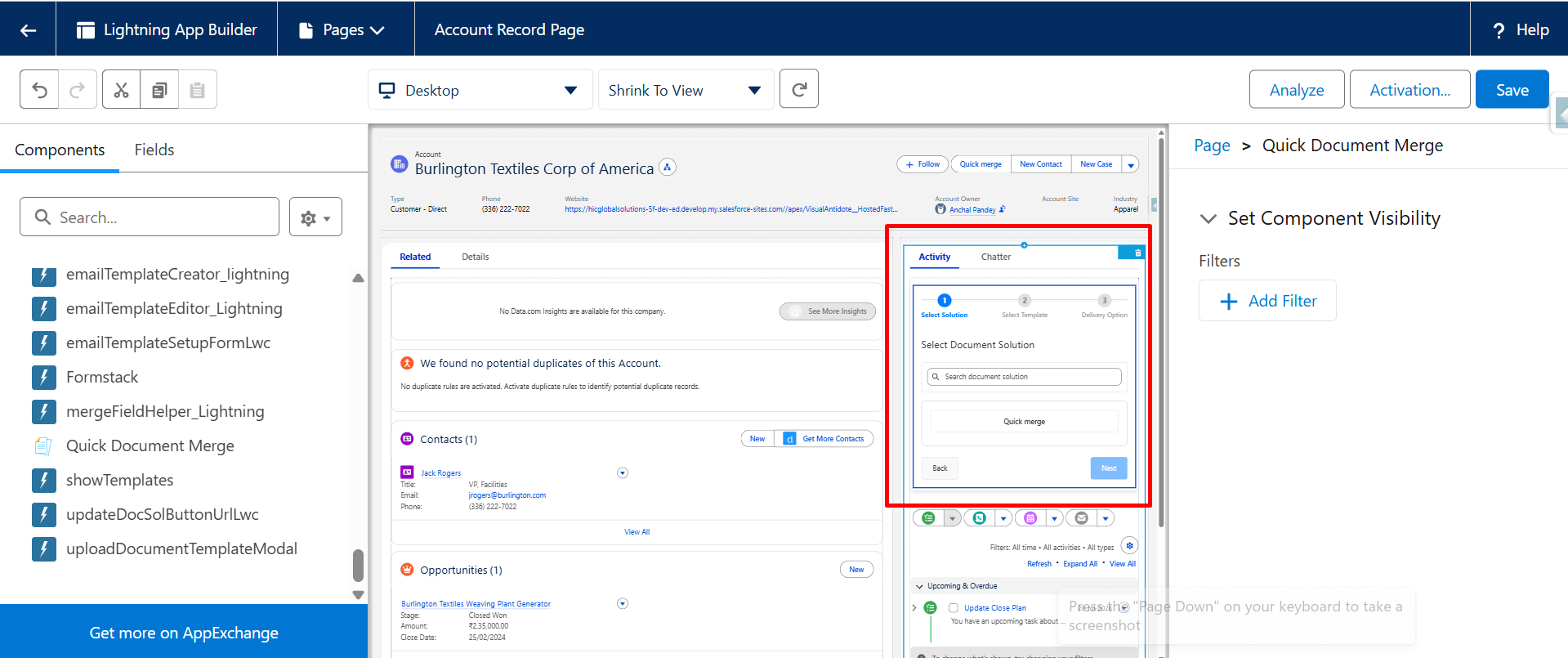The image size is (1568, 658).
Task: Switch to the Fields tab
Action: point(154,150)
